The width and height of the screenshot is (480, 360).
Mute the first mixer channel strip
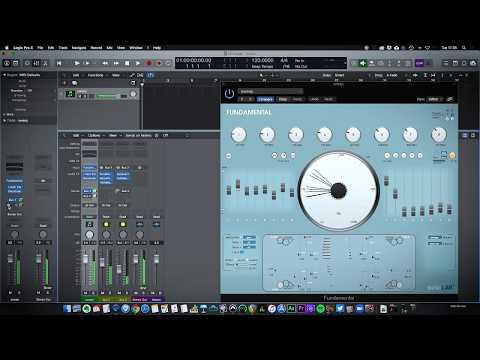tap(85, 293)
